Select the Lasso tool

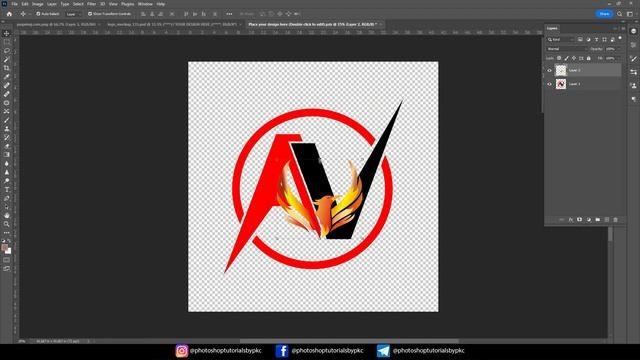pos(7,51)
